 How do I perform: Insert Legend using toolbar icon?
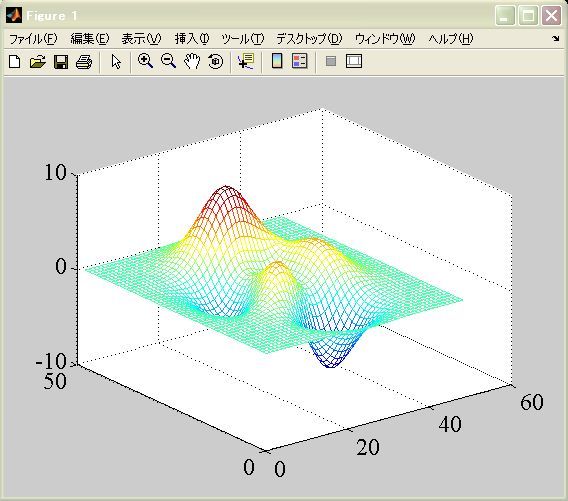pos(300,61)
